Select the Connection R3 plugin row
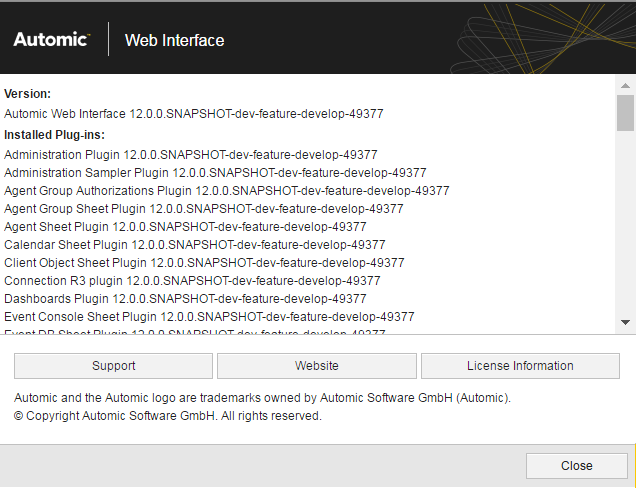 pyautogui.click(x=192, y=281)
